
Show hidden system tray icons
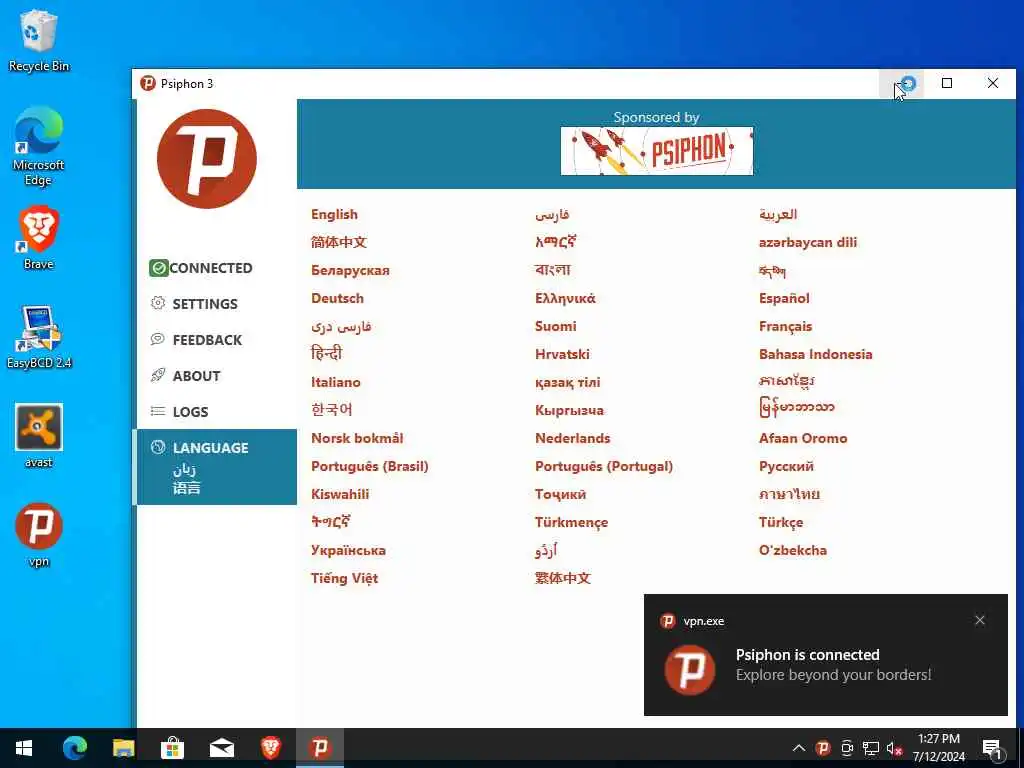[x=799, y=748]
